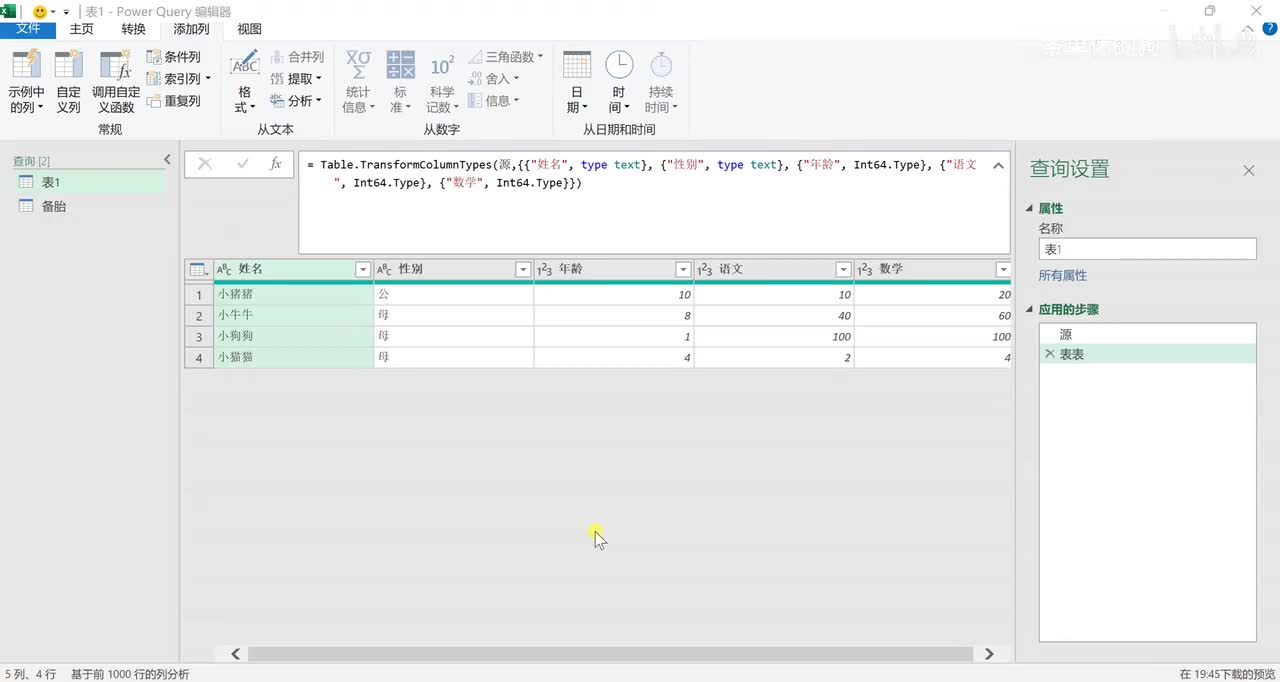Screen dimensions: 1280x682
Task: Select query 表1 in queries list
Action: 88,182
